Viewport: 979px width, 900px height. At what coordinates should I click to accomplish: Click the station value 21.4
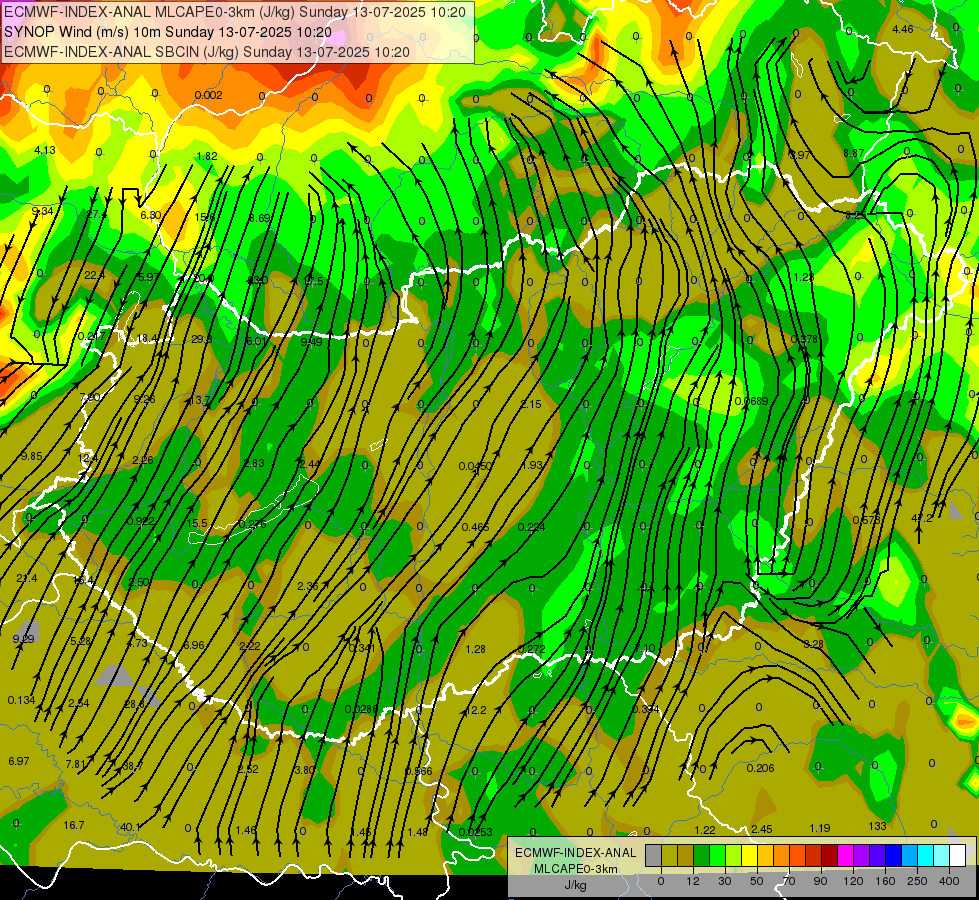click(x=26, y=578)
